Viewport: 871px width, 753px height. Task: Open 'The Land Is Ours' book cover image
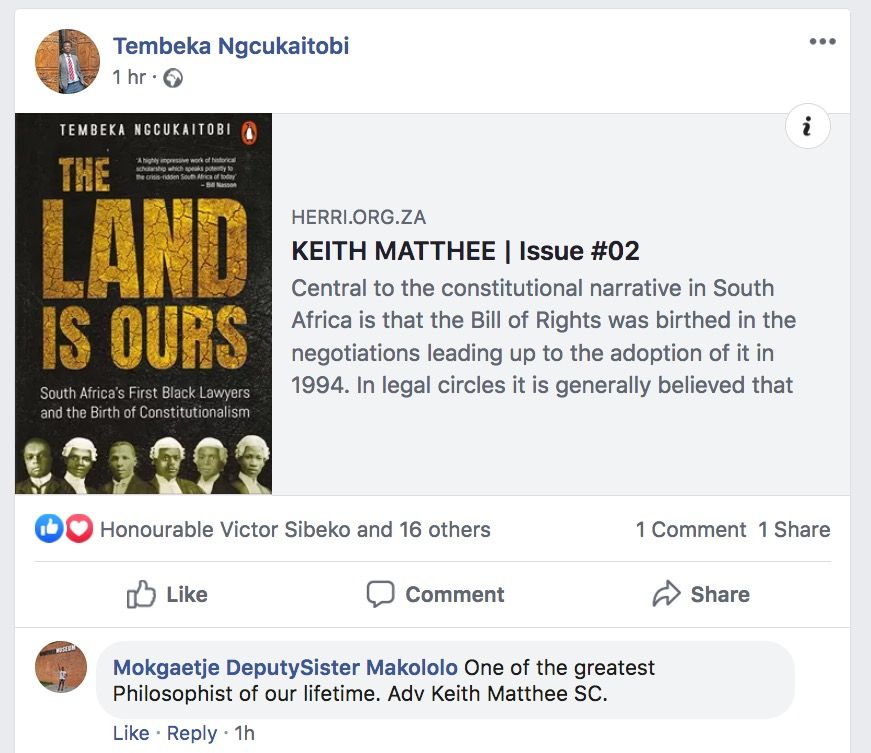click(x=144, y=304)
